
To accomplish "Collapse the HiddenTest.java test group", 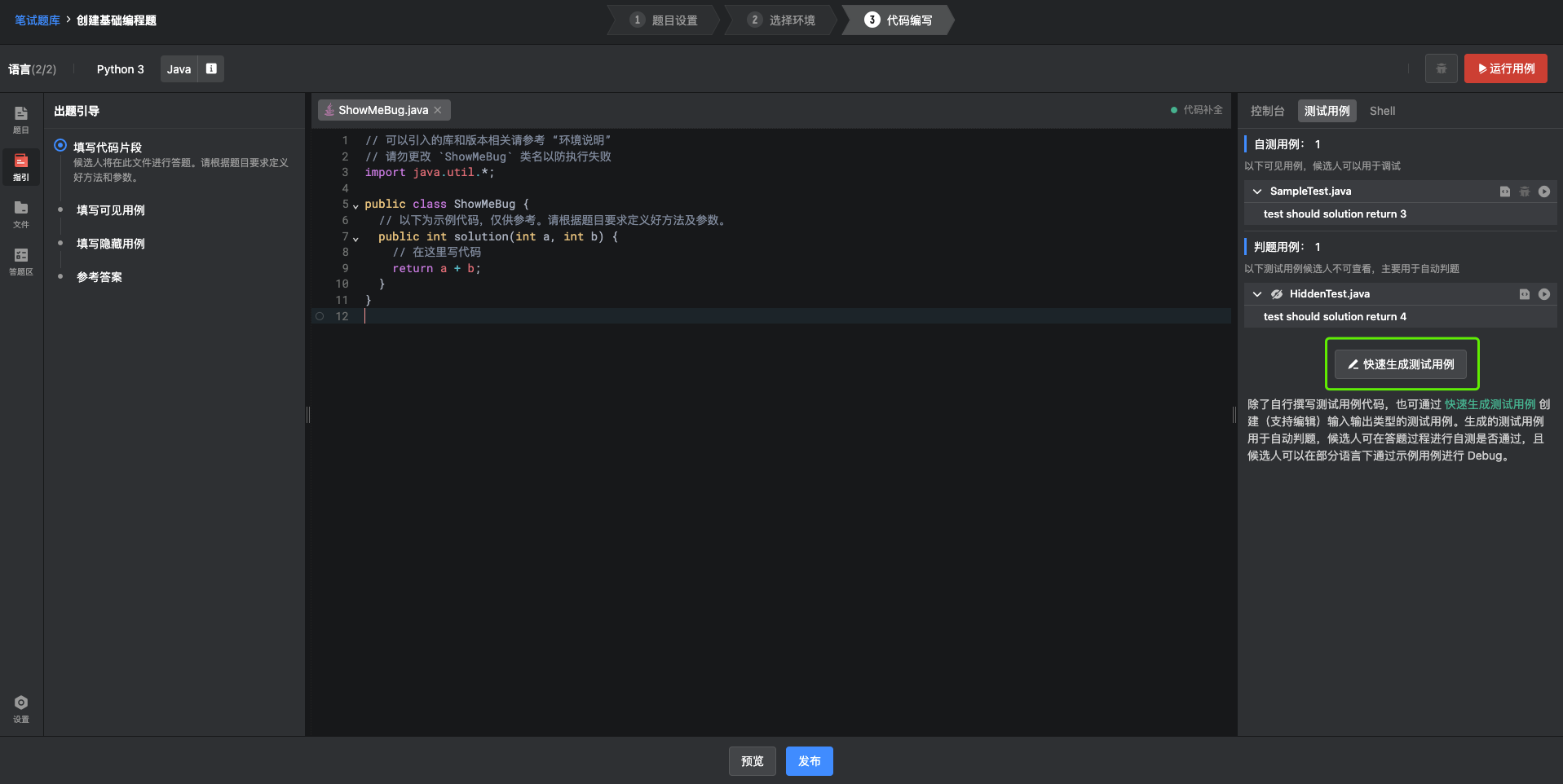I will (1257, 294).
